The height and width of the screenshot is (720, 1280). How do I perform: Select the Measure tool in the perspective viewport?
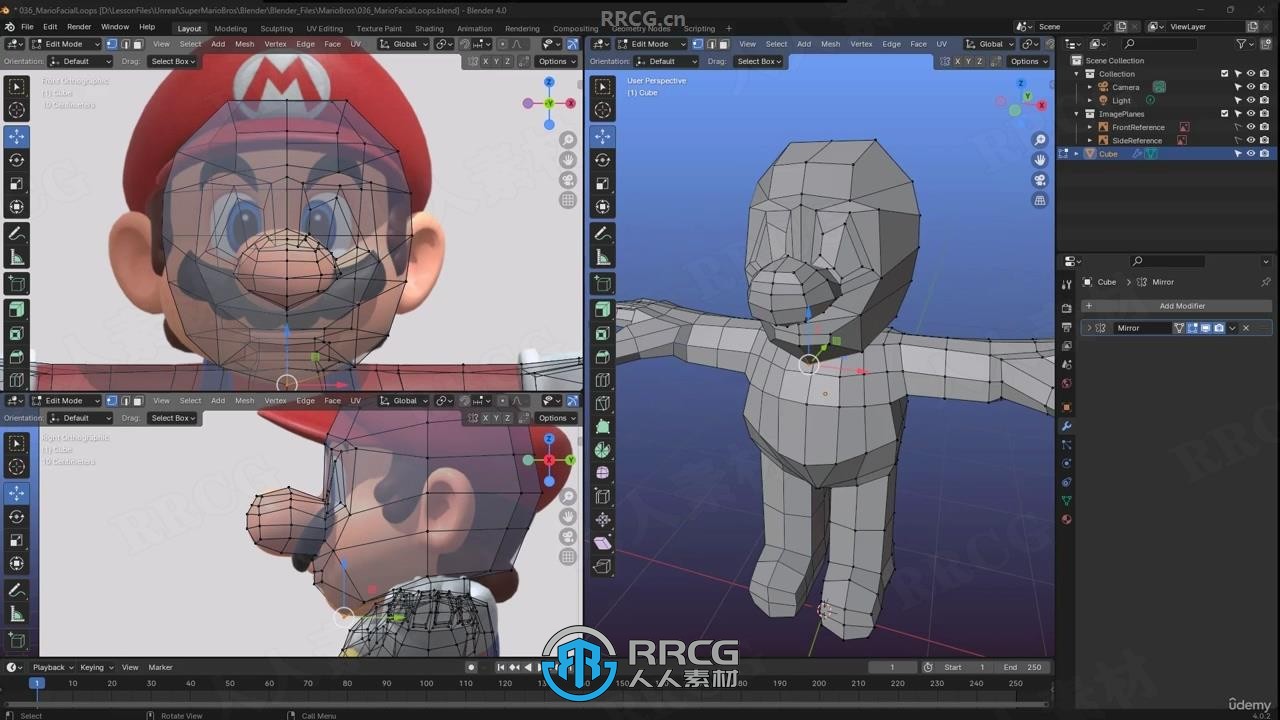603,258
